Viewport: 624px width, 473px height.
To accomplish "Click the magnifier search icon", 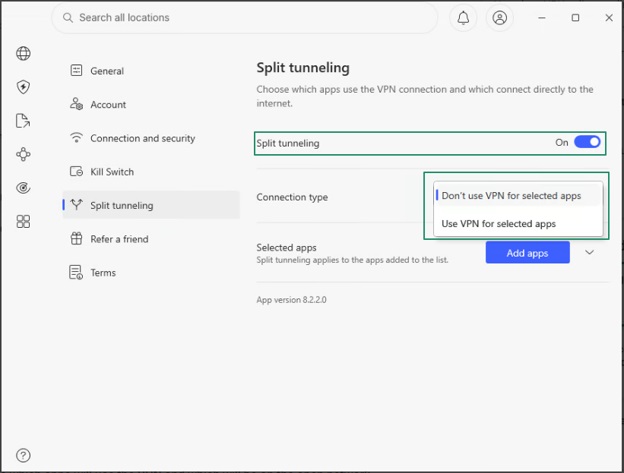I will [68, 18].
